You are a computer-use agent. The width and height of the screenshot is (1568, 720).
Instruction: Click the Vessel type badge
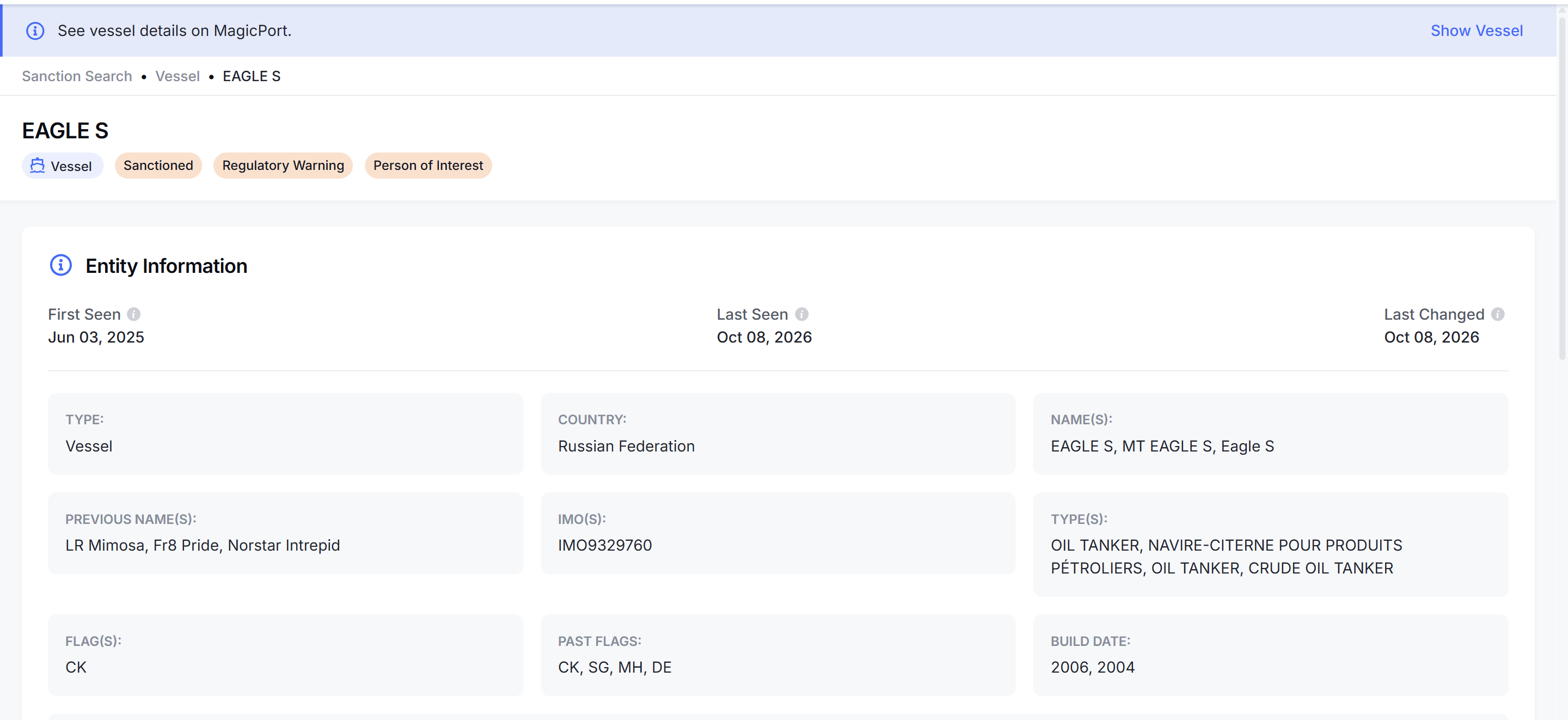click(x=63, y=166)
